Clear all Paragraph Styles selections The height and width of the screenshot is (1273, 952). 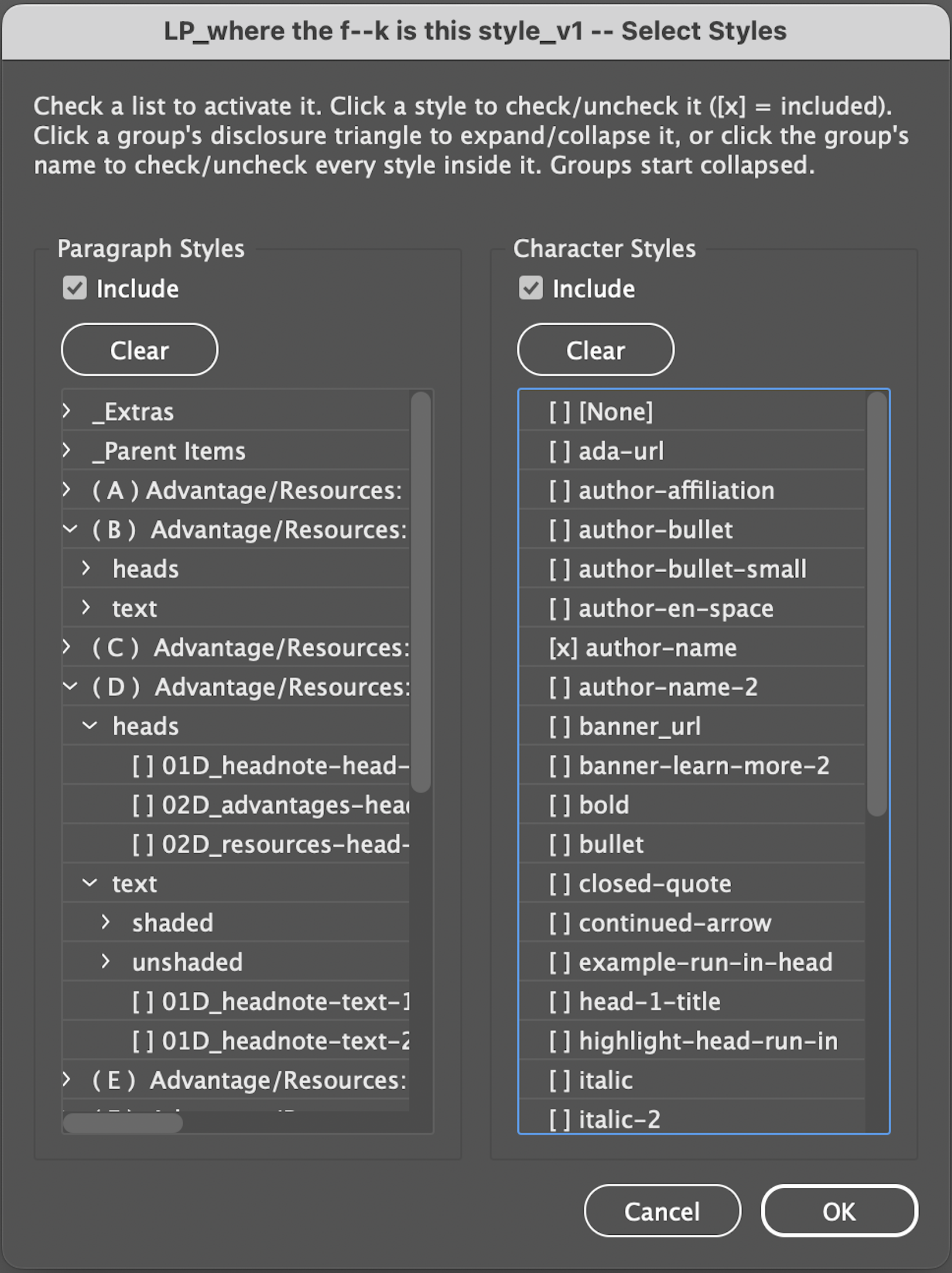click(x=140, y=350)
